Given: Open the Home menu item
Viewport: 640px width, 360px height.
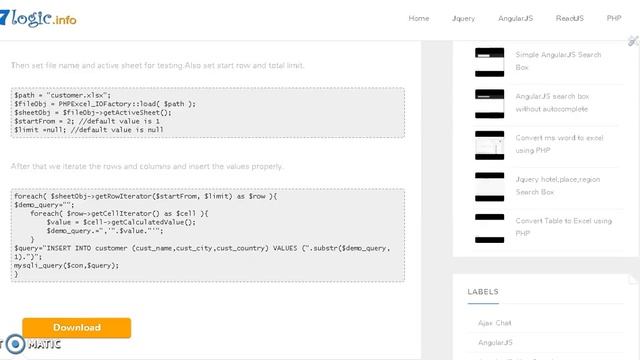Looking at the screenshot, I should pyautogui.click(x=419, y=18).
